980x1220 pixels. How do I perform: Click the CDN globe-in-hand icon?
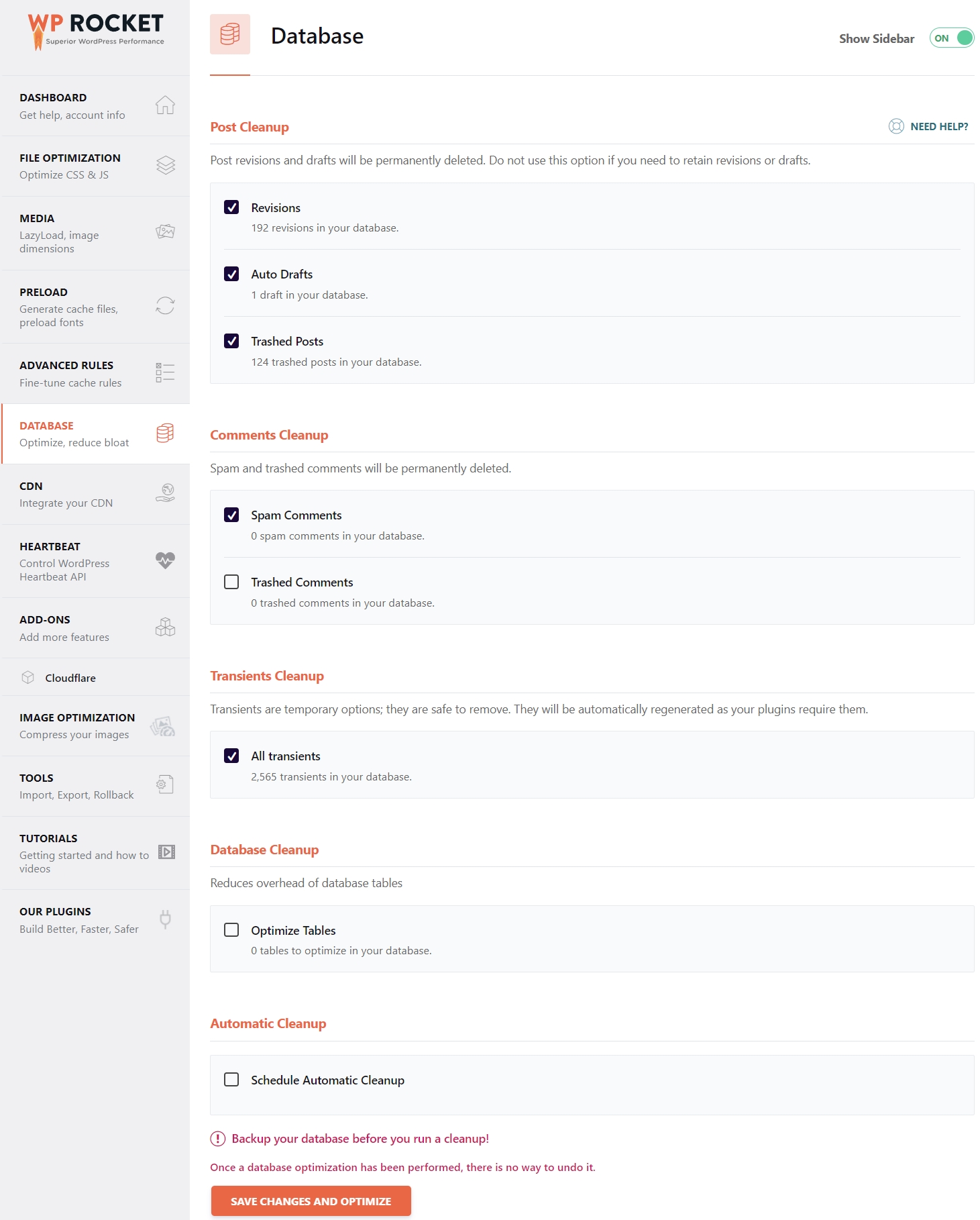click(x=165, y=493)
